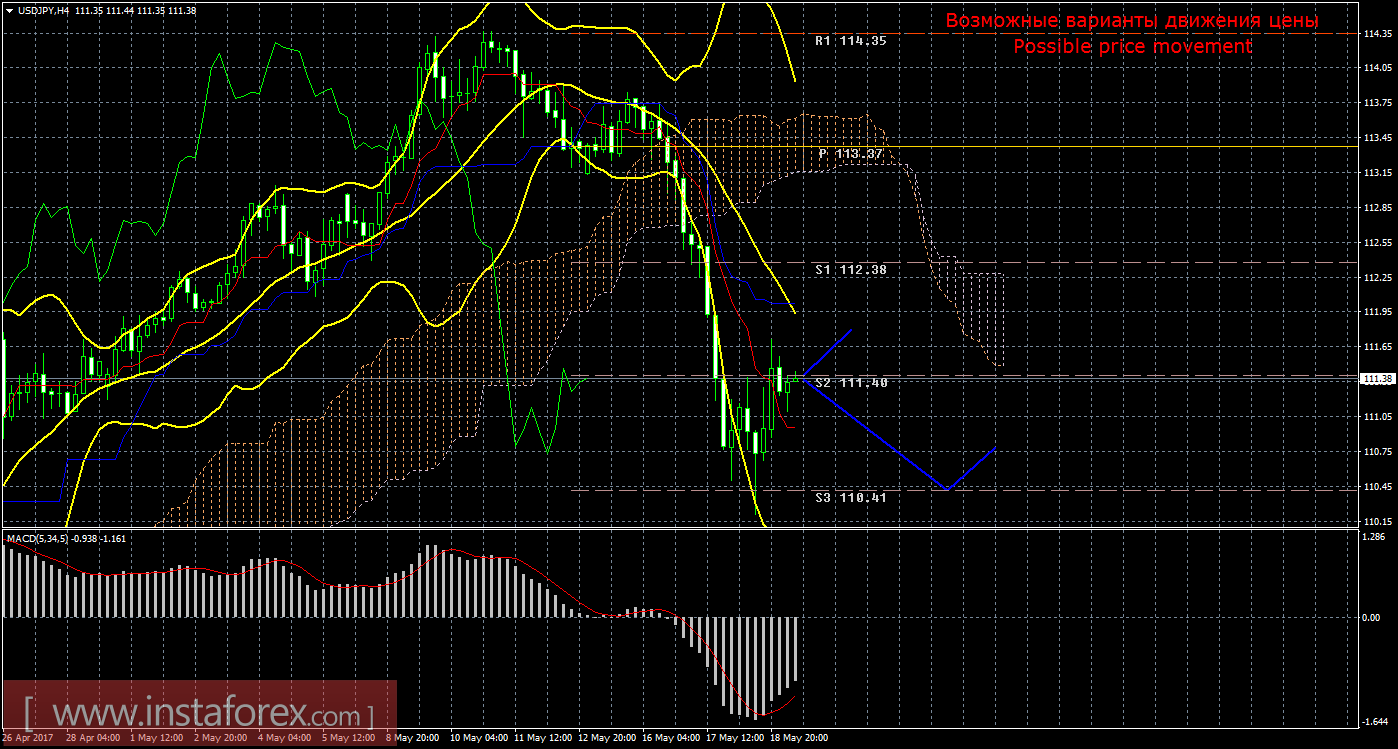The width and height of the screenshot is (1398, 749).
Task: Click the -1.644 value on MACD scale
Action: click(1375, 722)
